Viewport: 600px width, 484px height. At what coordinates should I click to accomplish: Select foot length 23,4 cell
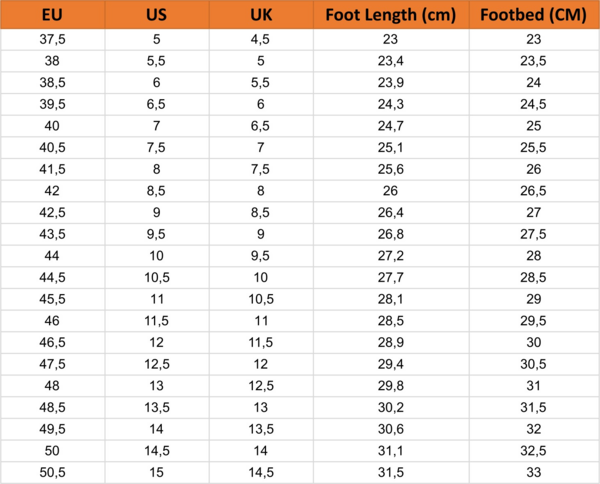click(x=390, y=60)
